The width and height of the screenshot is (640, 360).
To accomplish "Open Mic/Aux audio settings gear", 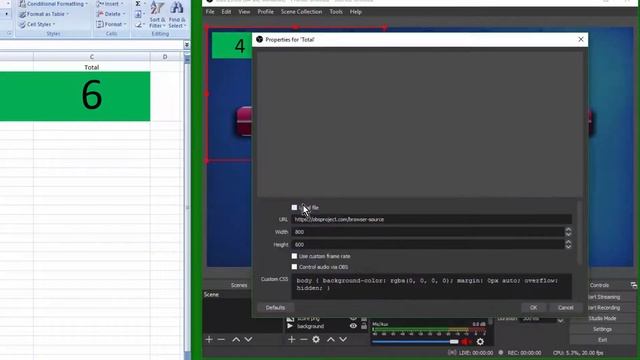I will tap(480, 342).
